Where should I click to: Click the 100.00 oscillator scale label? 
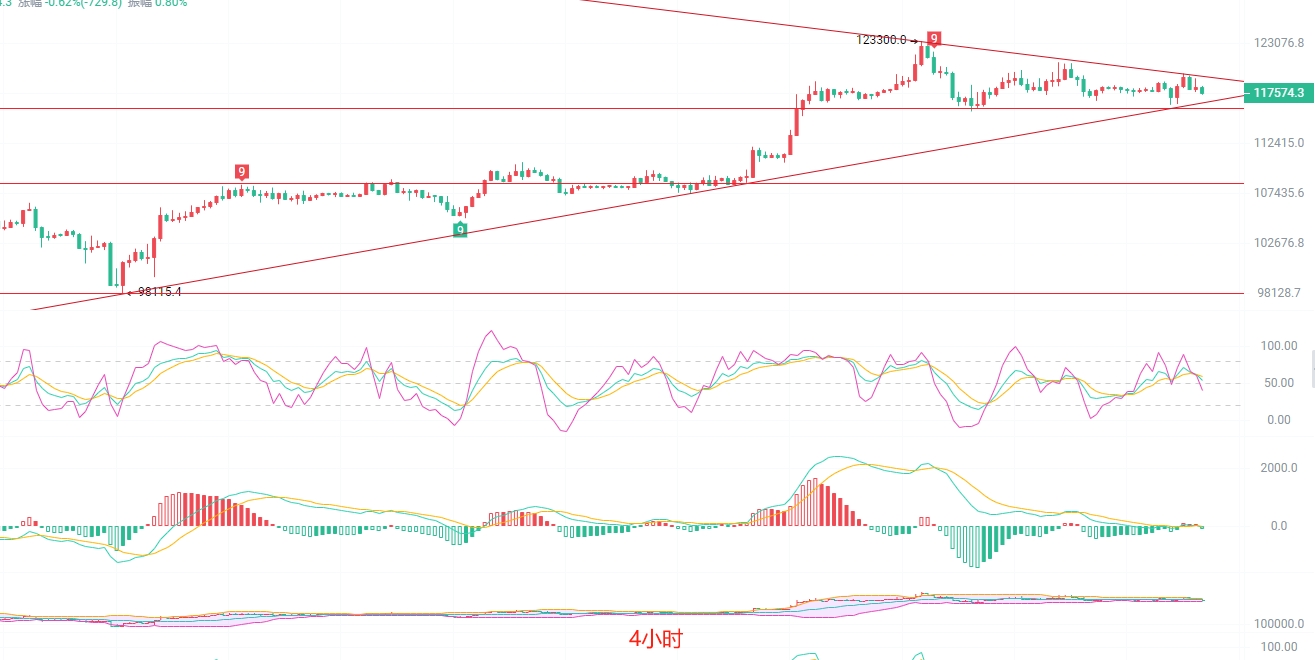tap(1279, 346)
